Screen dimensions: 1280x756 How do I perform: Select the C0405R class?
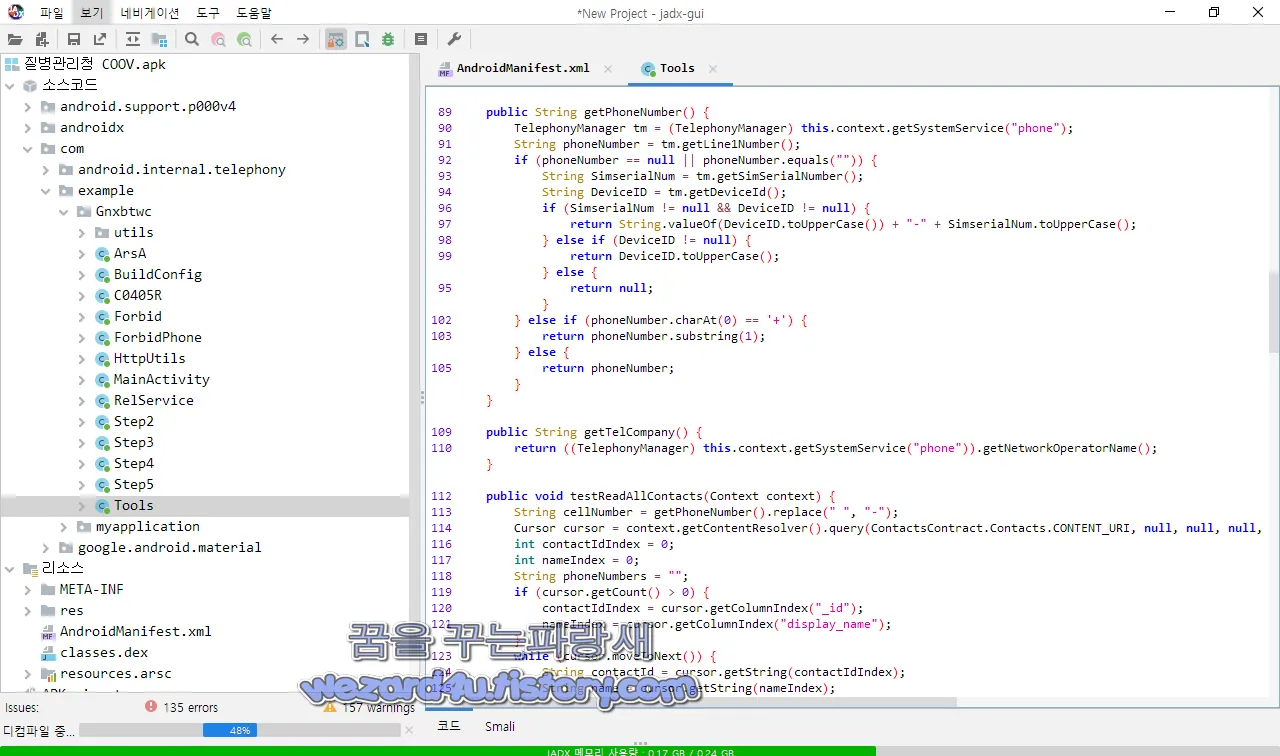[x=137, y=295]
